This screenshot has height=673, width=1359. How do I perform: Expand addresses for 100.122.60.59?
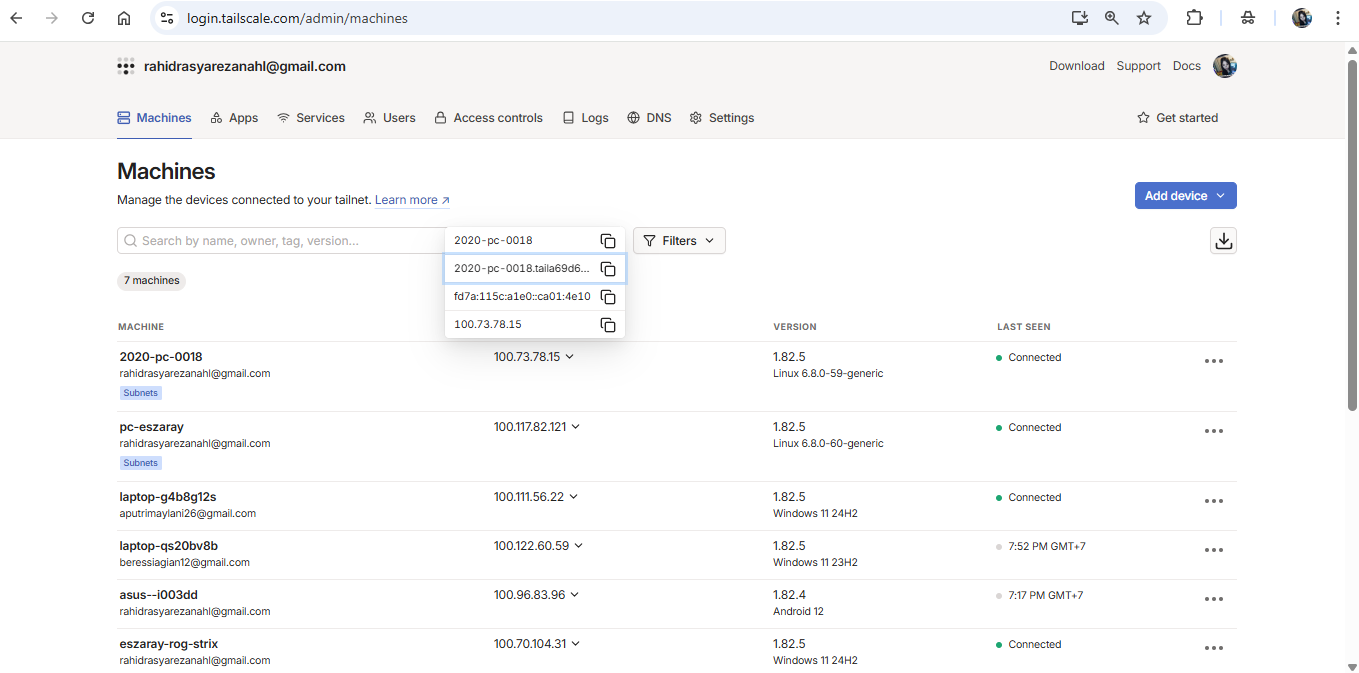pos(579,546)
